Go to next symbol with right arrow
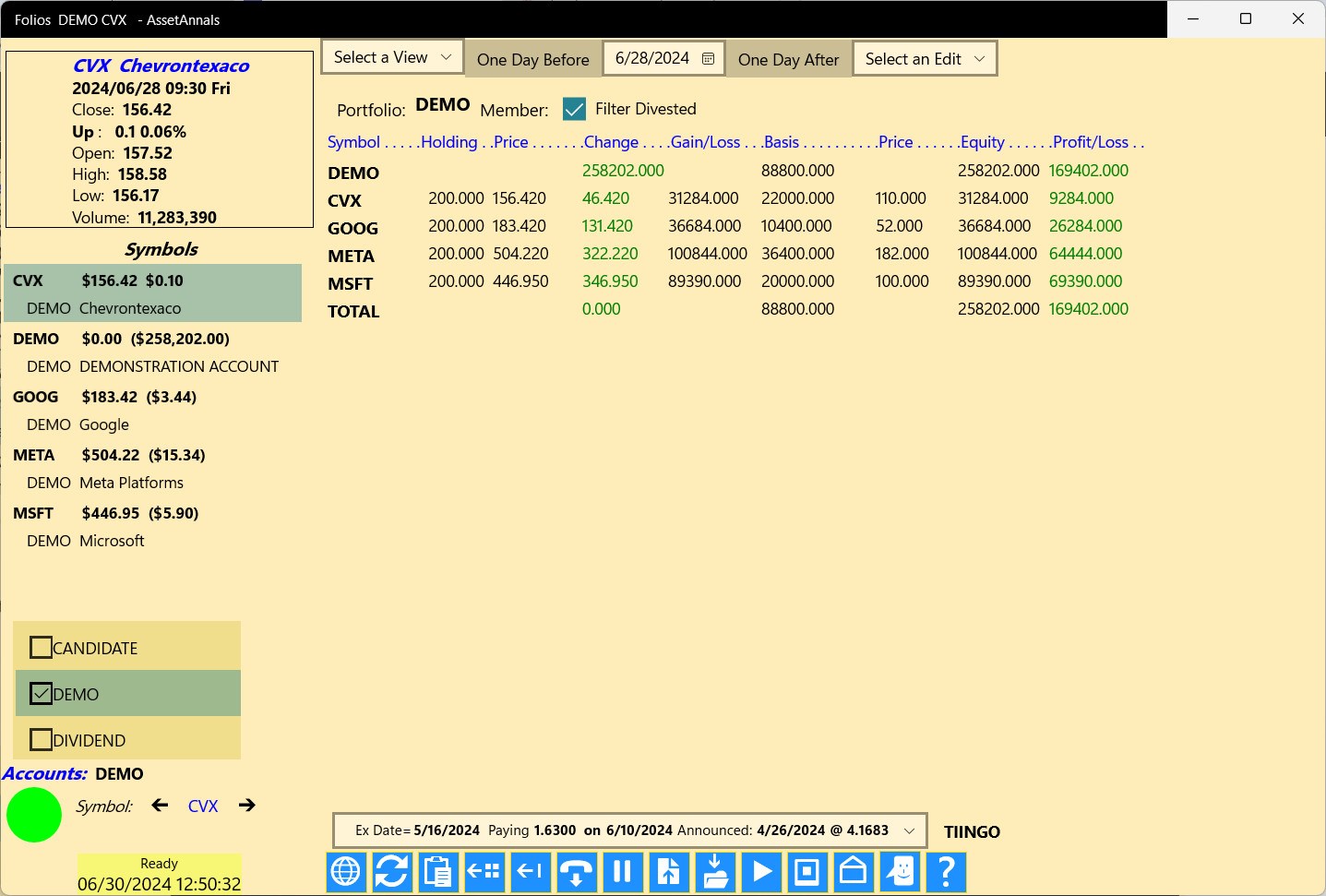Viewport: 1326px width, 896px height. [246, 806]
